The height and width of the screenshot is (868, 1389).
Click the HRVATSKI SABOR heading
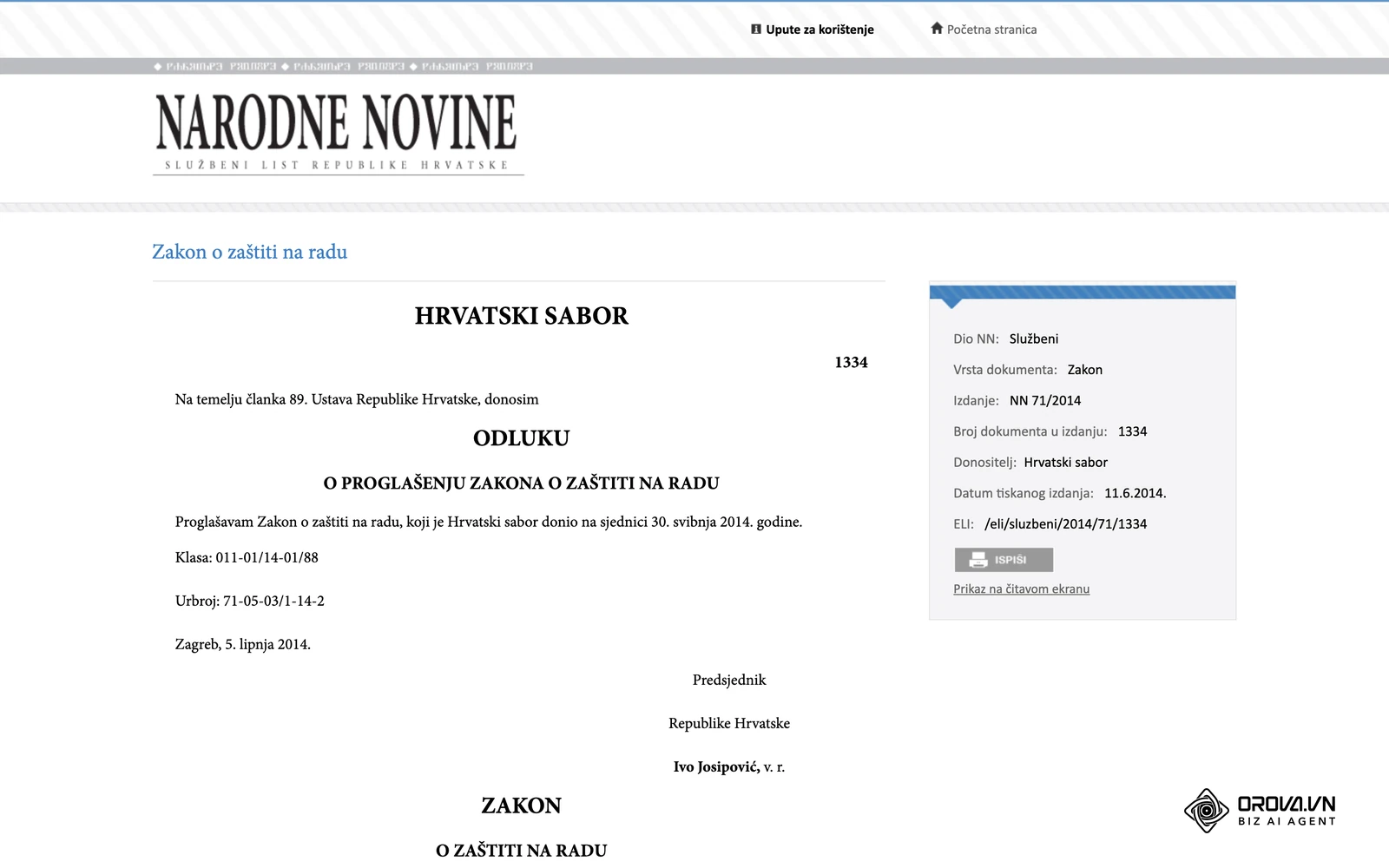tap(521, 316)
